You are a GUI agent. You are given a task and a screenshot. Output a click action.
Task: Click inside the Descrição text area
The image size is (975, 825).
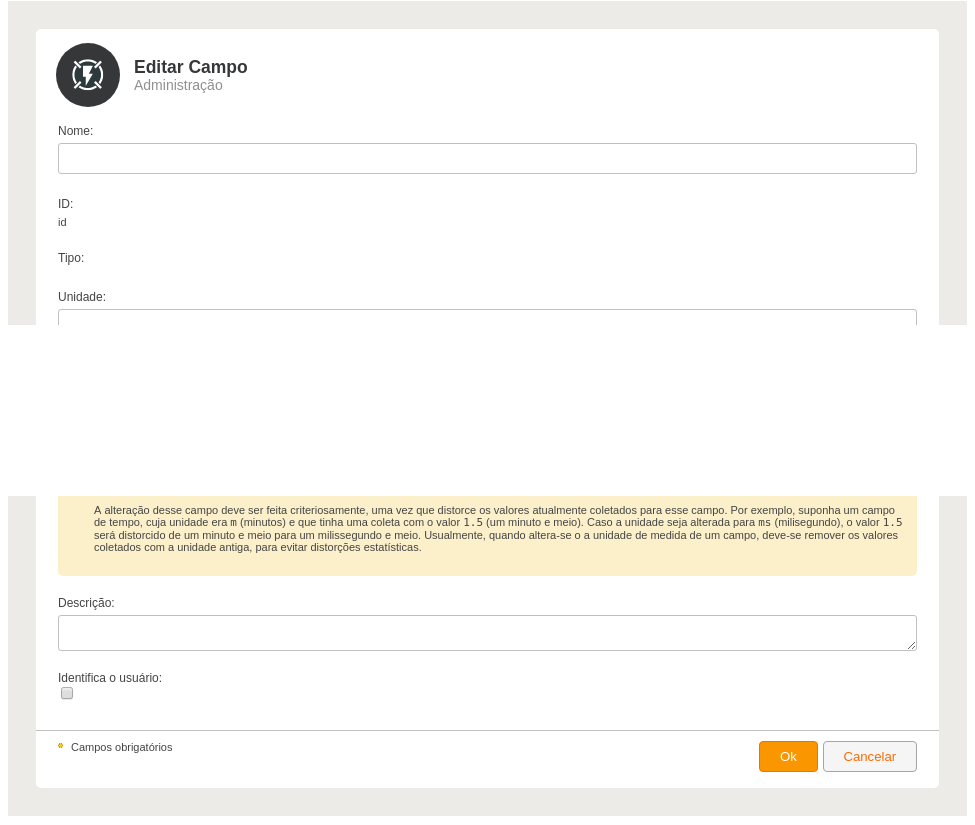coord(487,633)
